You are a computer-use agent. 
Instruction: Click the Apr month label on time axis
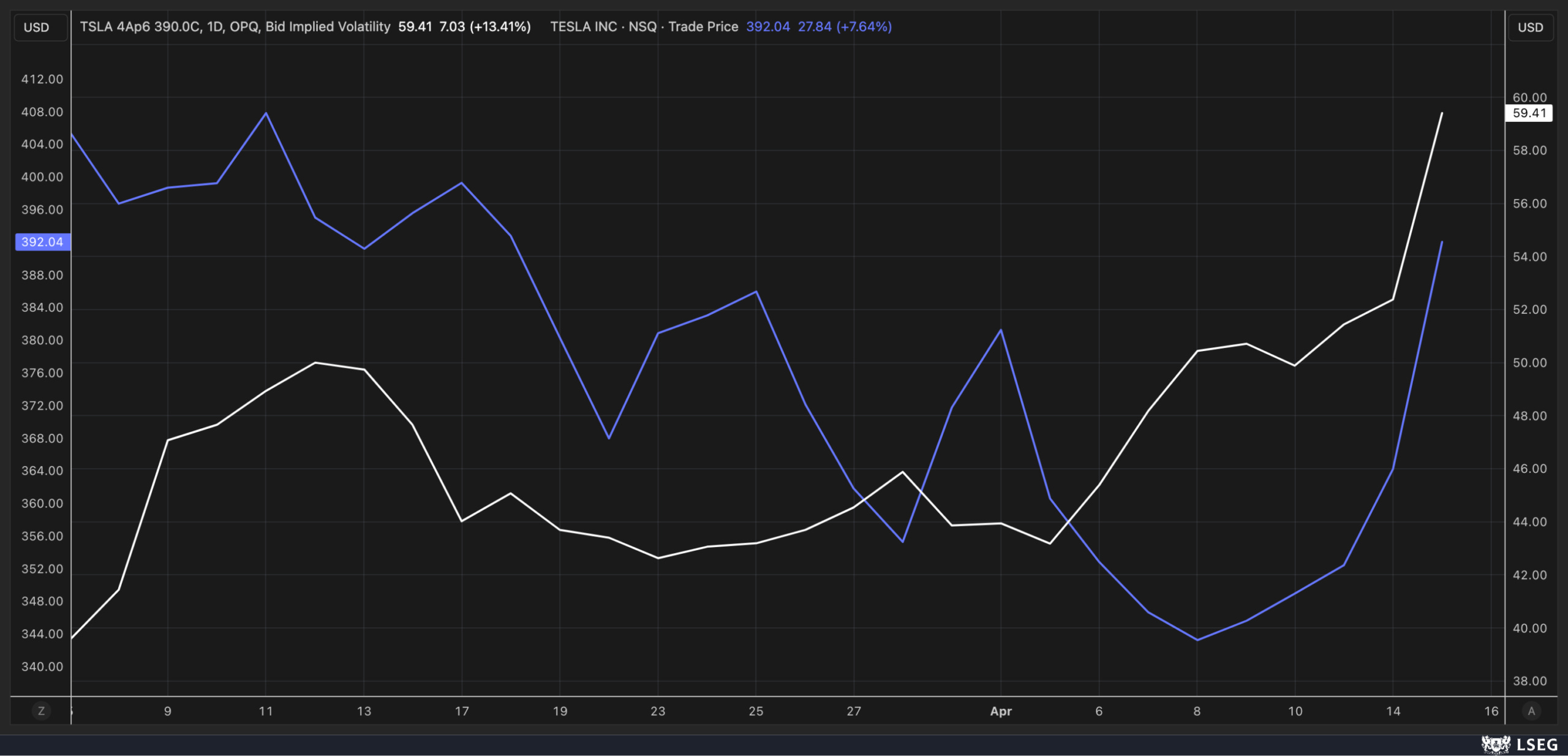point(1001,711)
